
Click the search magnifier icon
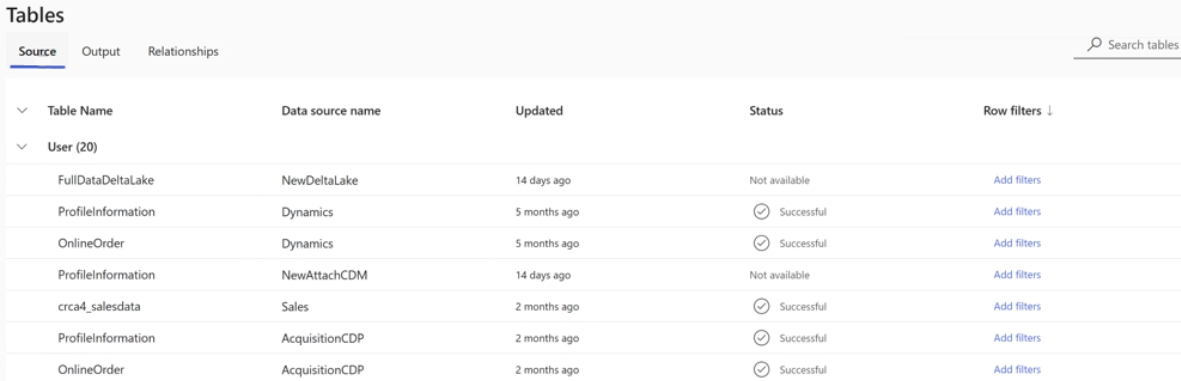1094,44
